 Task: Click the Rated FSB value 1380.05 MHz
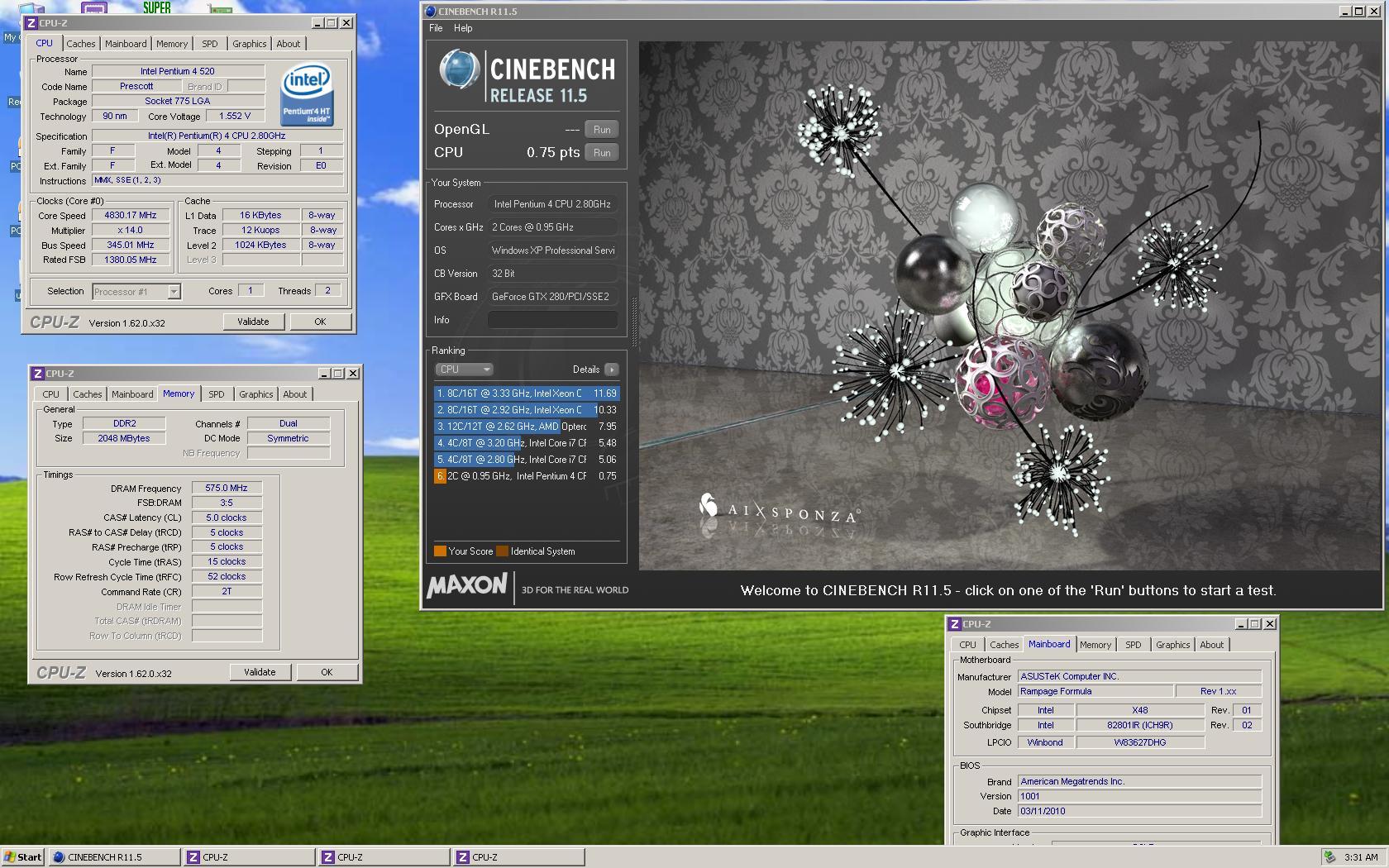click(131, 260)
